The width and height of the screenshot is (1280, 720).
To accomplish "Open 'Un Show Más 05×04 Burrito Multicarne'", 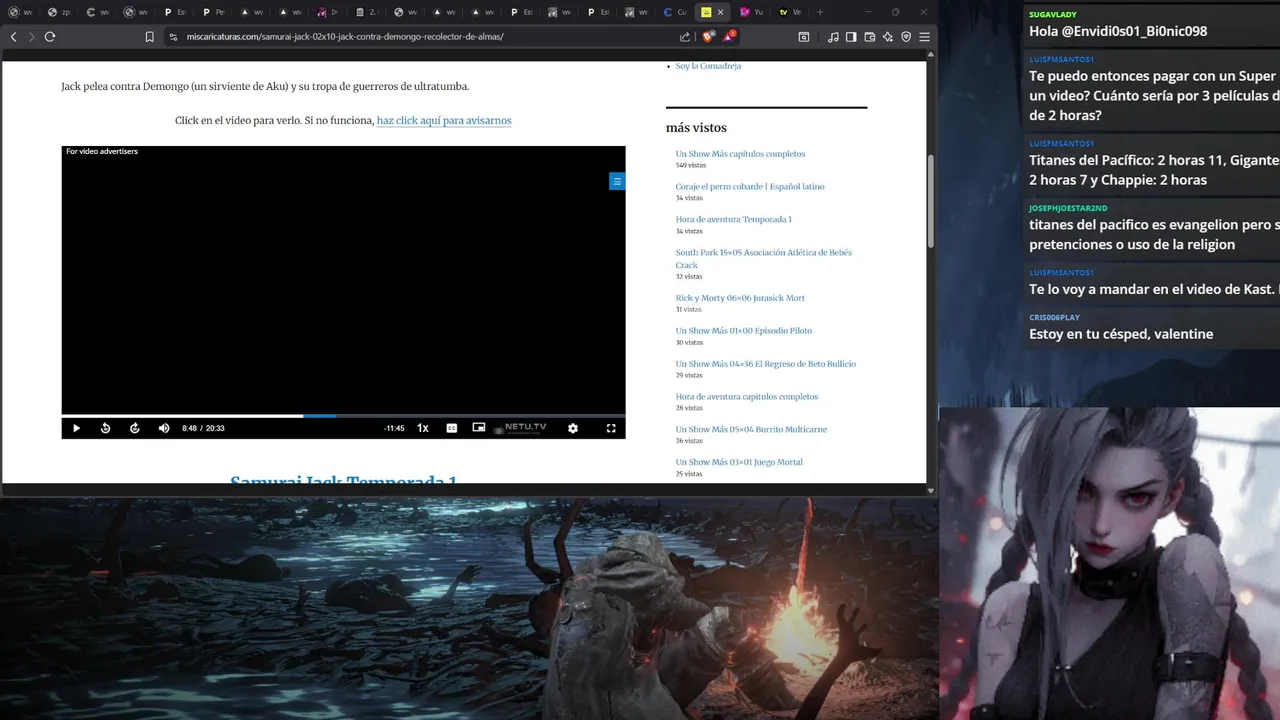I will pyautogui.click(x=751, y=430).
